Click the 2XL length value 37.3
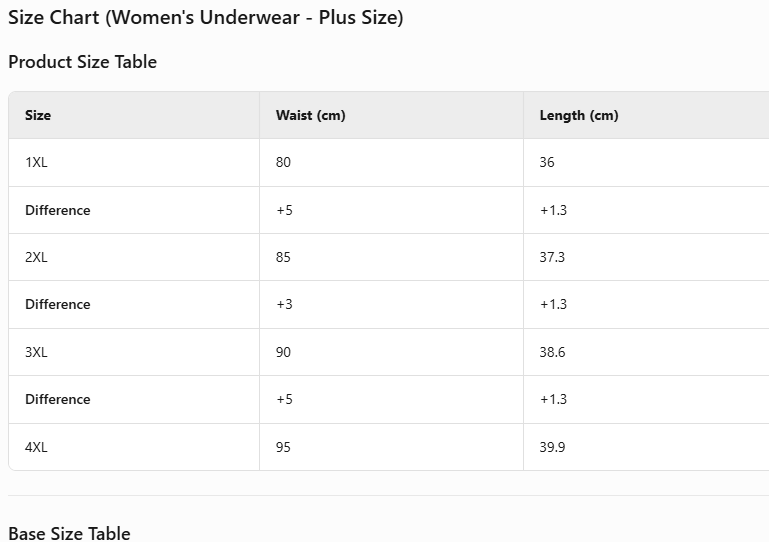Image resolution: width=769 pixels, height=542 pixels. [552, 257]
